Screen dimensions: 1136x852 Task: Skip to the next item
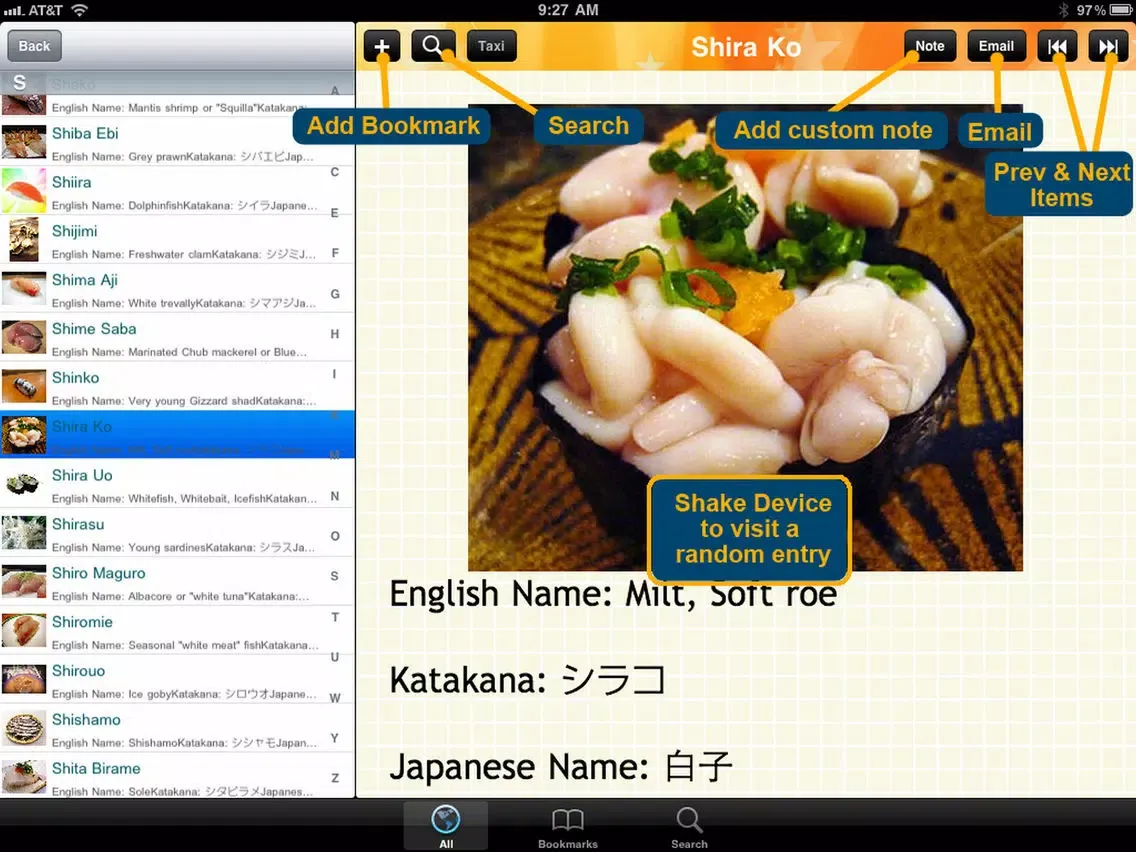click(1108, 46)
